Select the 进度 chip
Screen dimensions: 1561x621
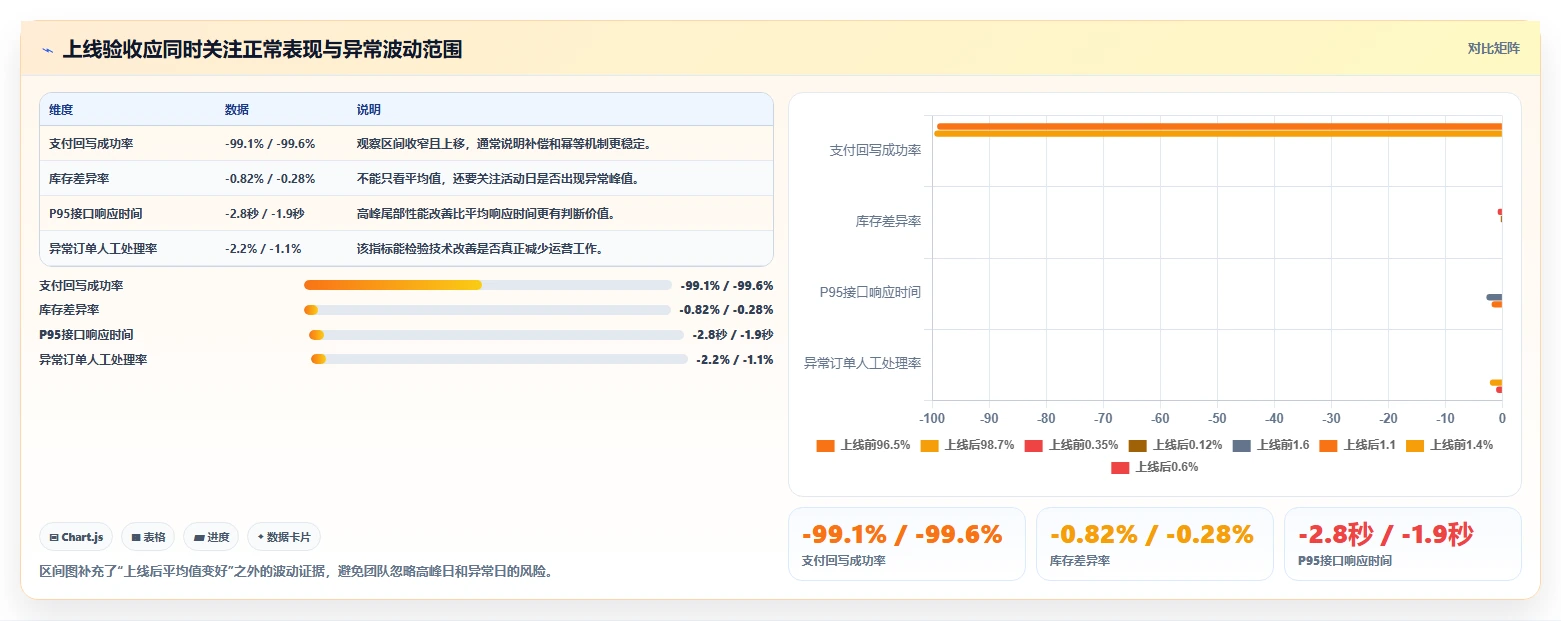[211, 537]
